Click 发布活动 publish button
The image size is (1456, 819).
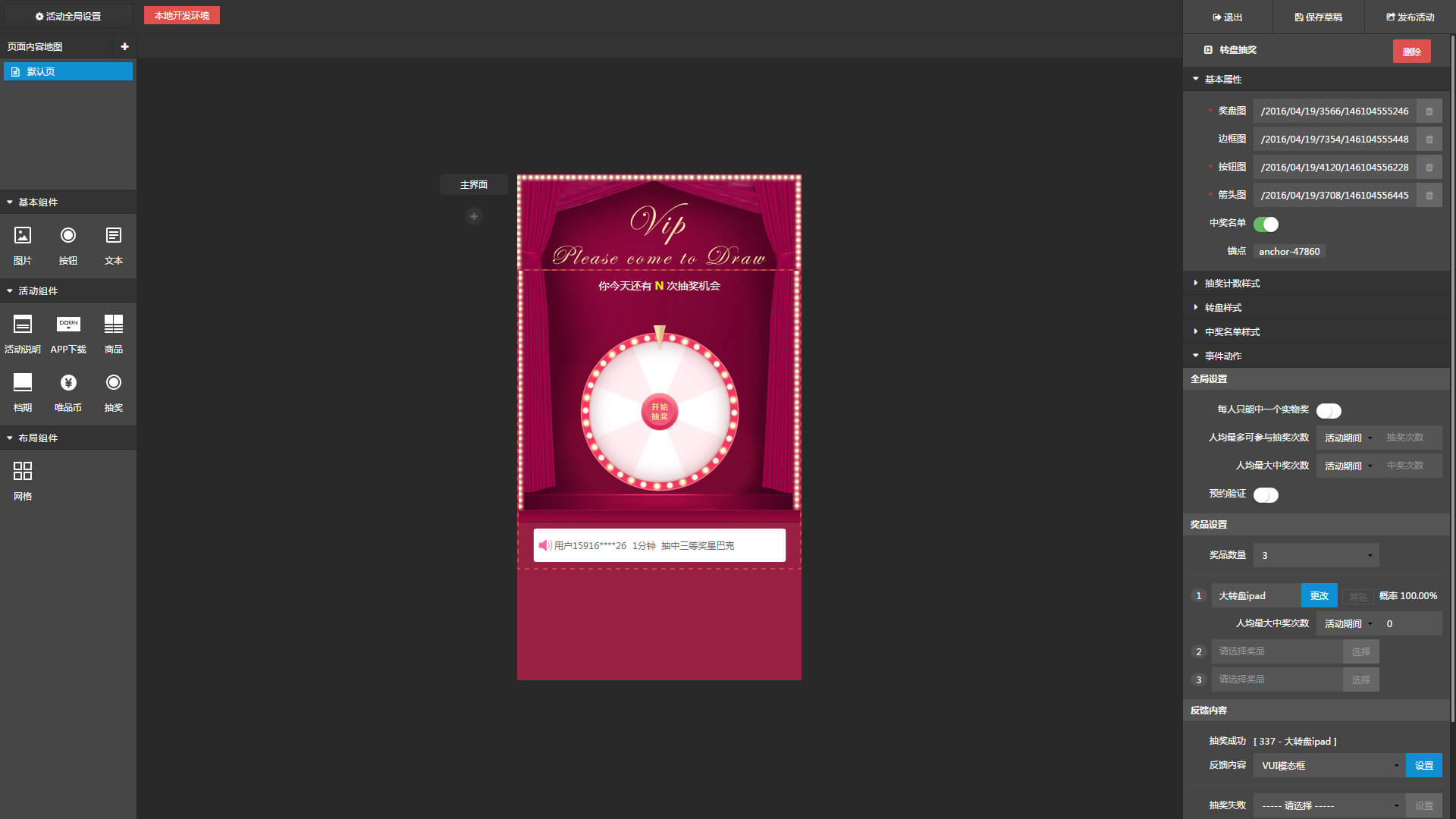(x=1410, y=17)
